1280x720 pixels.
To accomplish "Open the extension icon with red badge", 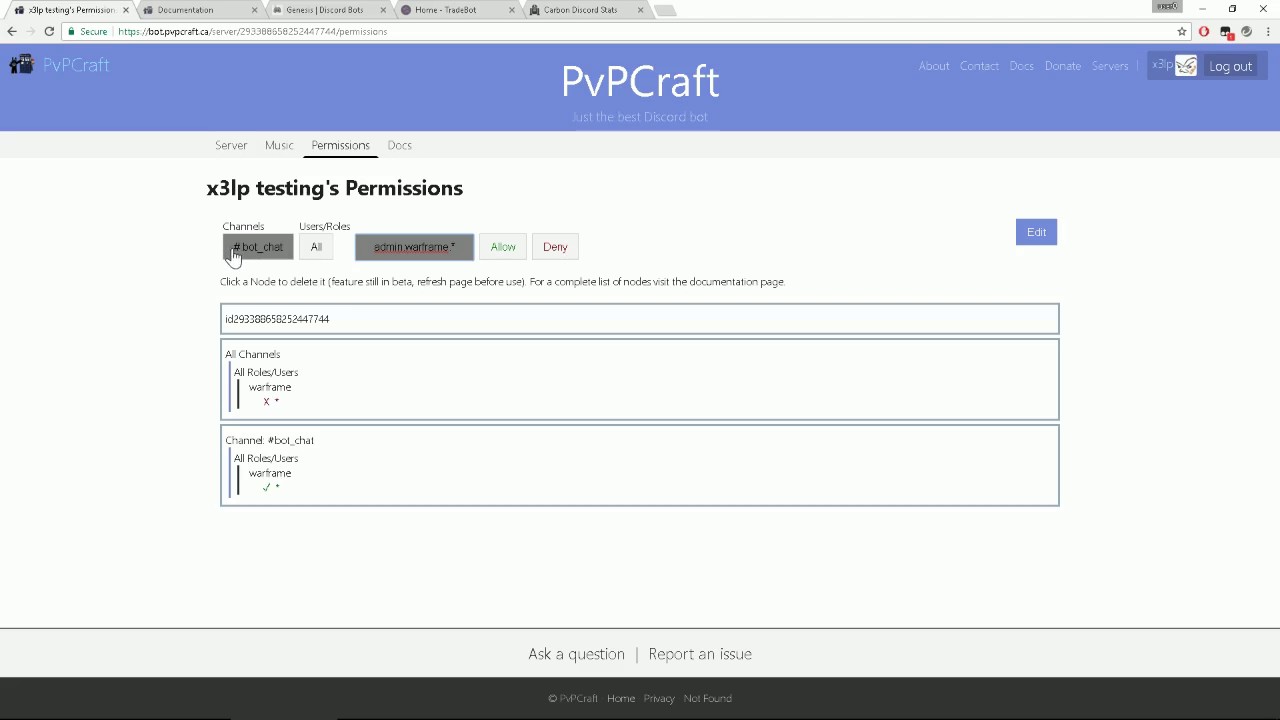I will coord(1226,32).
